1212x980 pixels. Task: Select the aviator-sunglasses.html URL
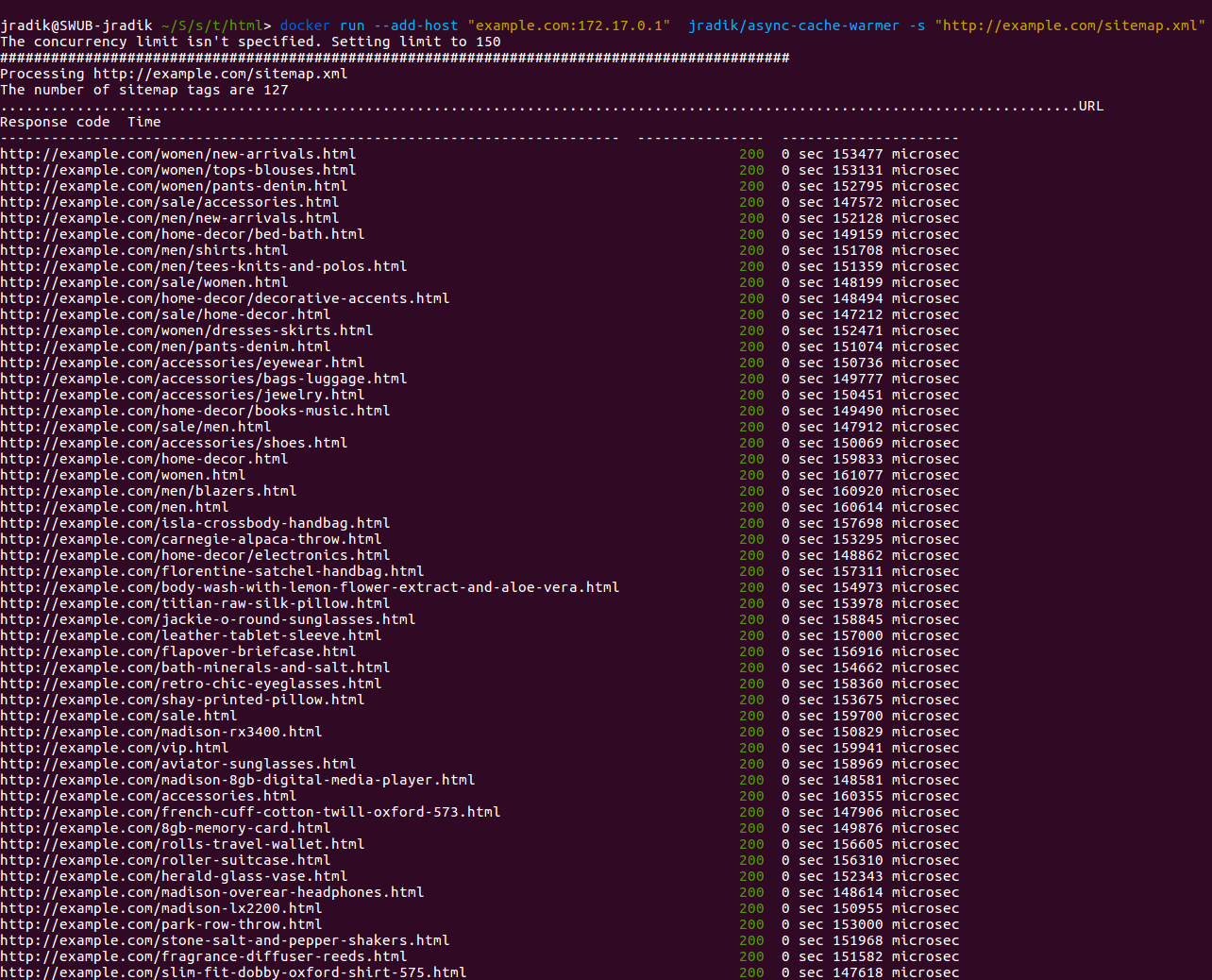[x=178, y=764]
